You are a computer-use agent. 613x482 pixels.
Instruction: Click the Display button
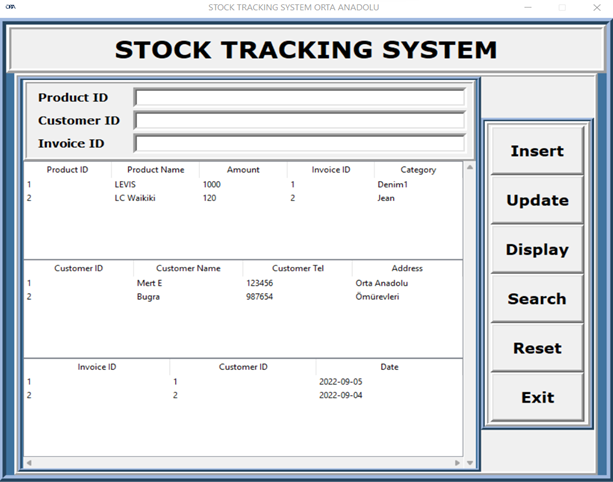click(x=537, y=249)
